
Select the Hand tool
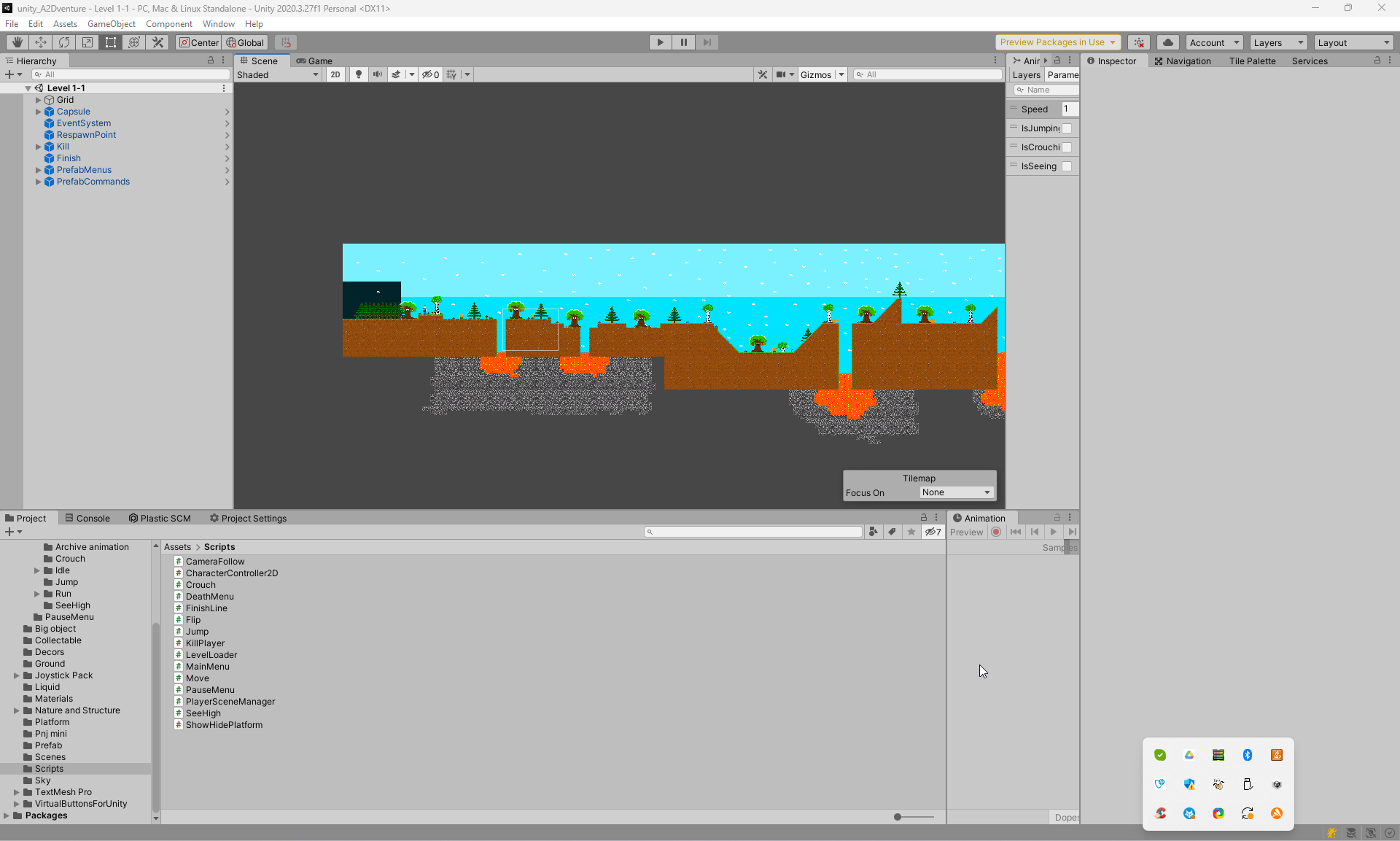[17, 42]
